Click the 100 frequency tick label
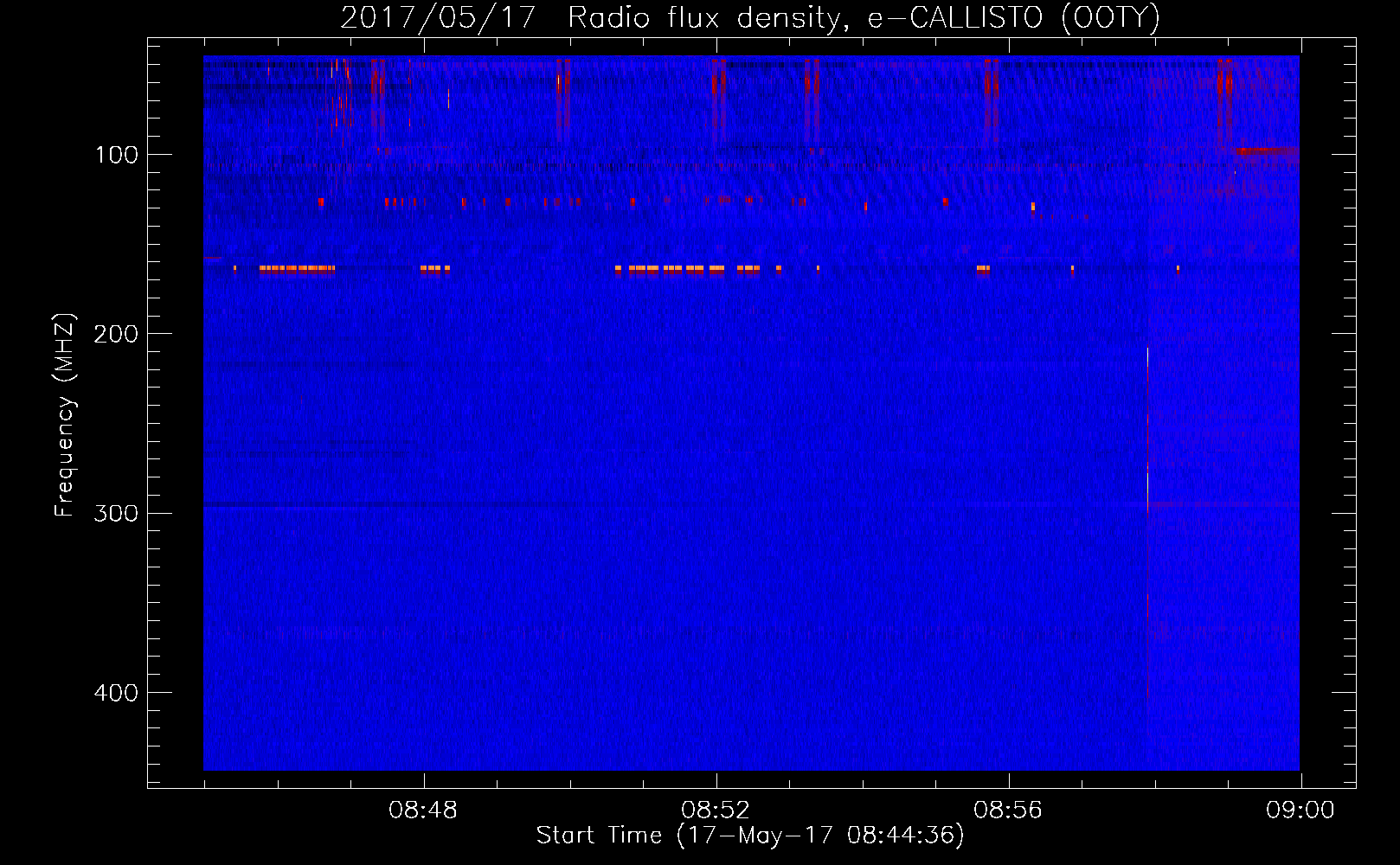 [x=117, y=155]
